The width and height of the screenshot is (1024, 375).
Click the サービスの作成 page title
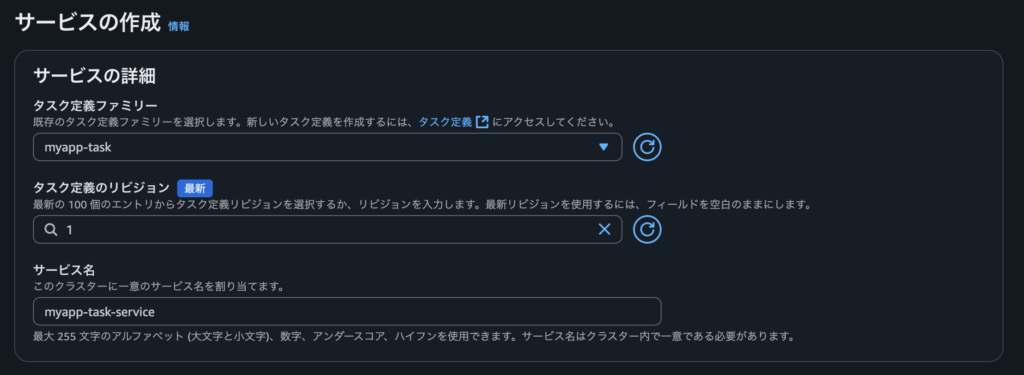[88, 24]
